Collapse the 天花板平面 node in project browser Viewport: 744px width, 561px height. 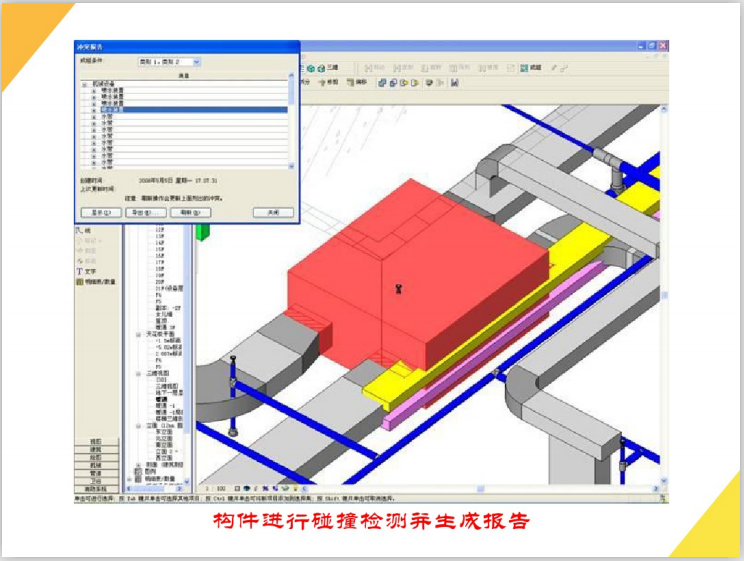137,335
